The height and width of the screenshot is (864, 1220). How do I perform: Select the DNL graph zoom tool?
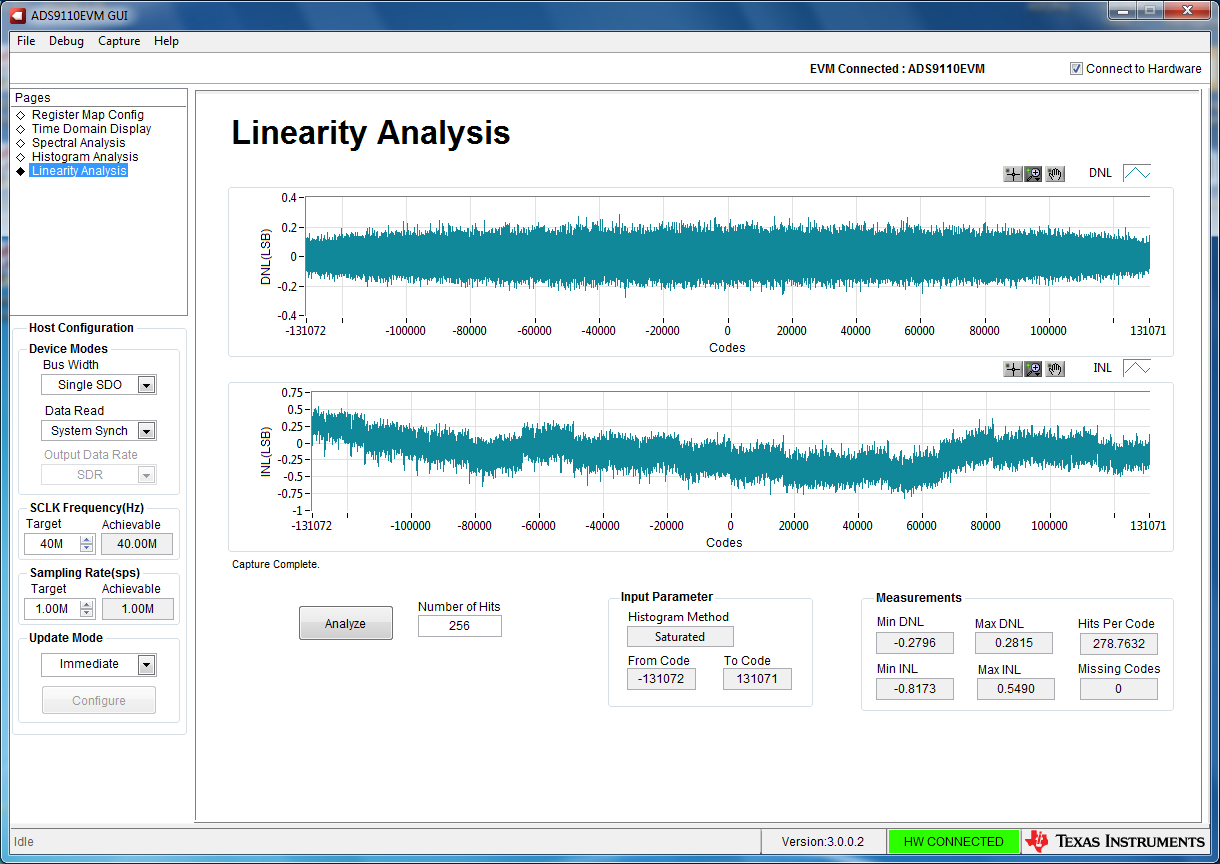(1034, 174)
